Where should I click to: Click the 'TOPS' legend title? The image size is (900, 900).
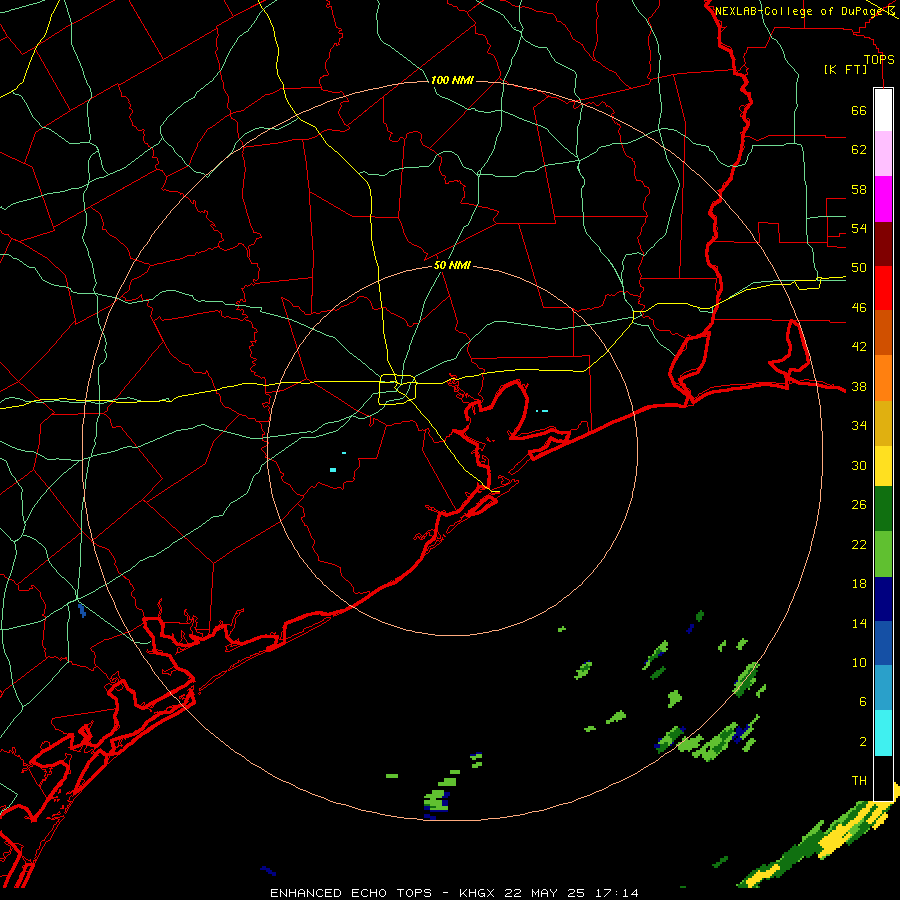pyautogui.click(x=879, y=60)
